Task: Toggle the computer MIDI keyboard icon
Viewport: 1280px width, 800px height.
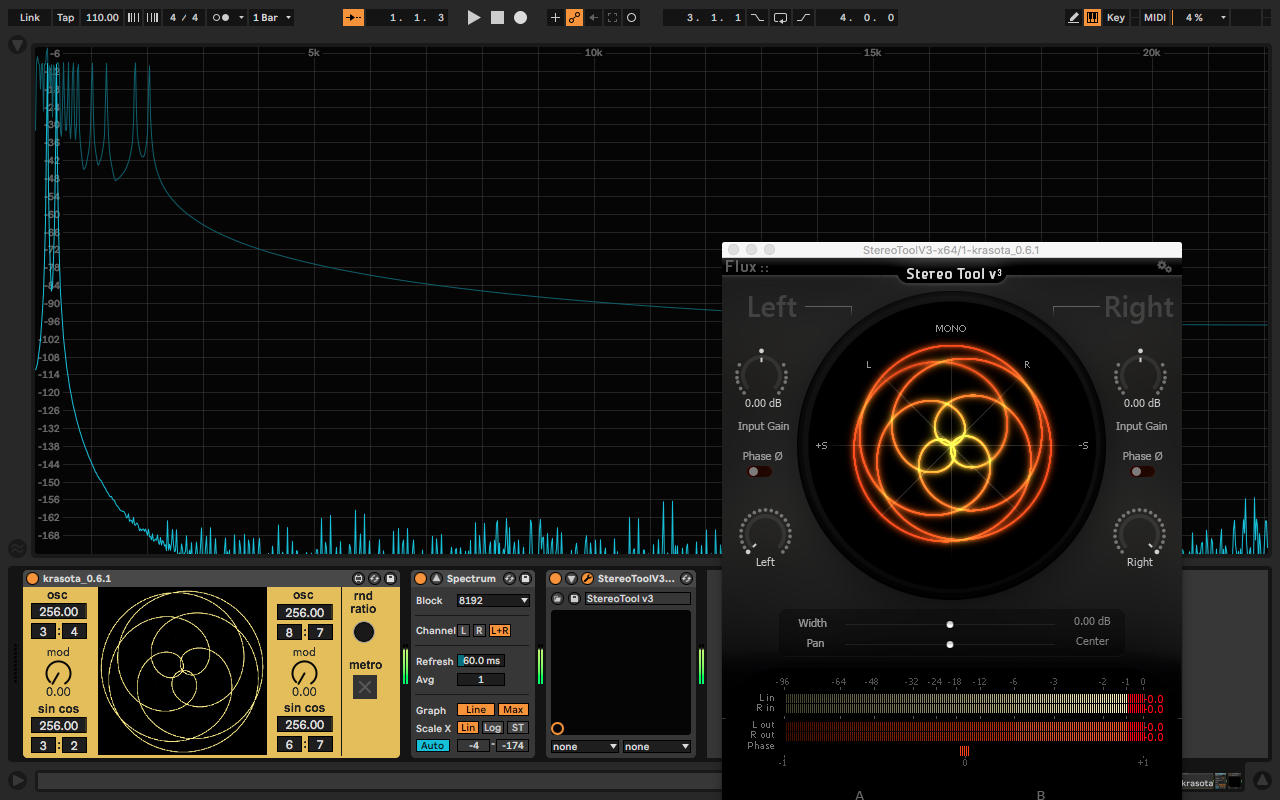Action: click(x=1092, y=18)
